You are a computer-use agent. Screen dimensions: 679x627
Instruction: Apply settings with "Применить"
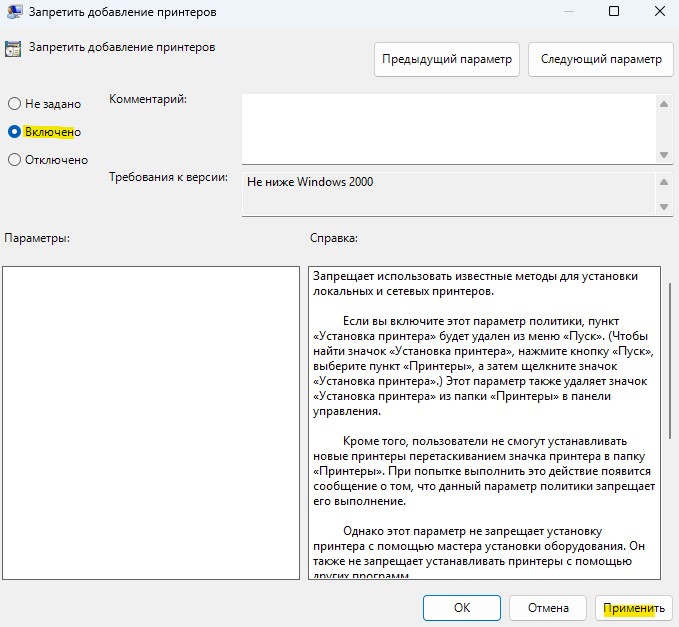click(634, 608)
